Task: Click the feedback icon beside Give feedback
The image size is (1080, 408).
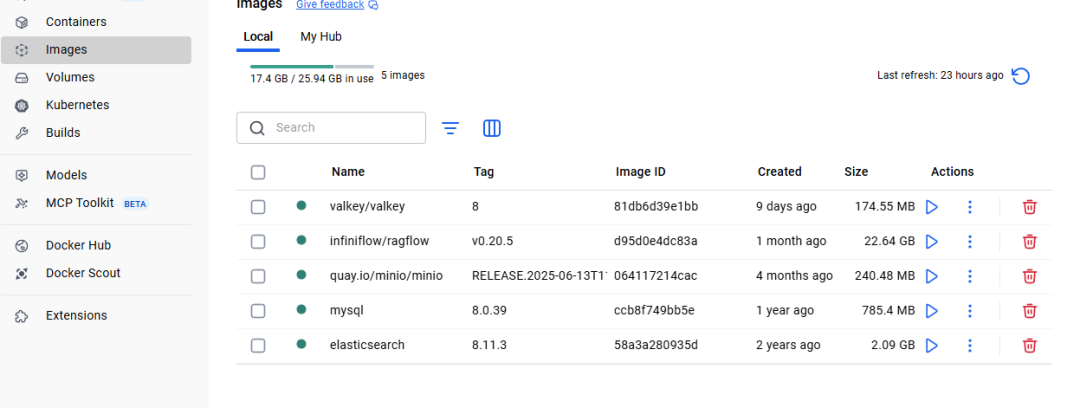Action: tap(373, 5)
